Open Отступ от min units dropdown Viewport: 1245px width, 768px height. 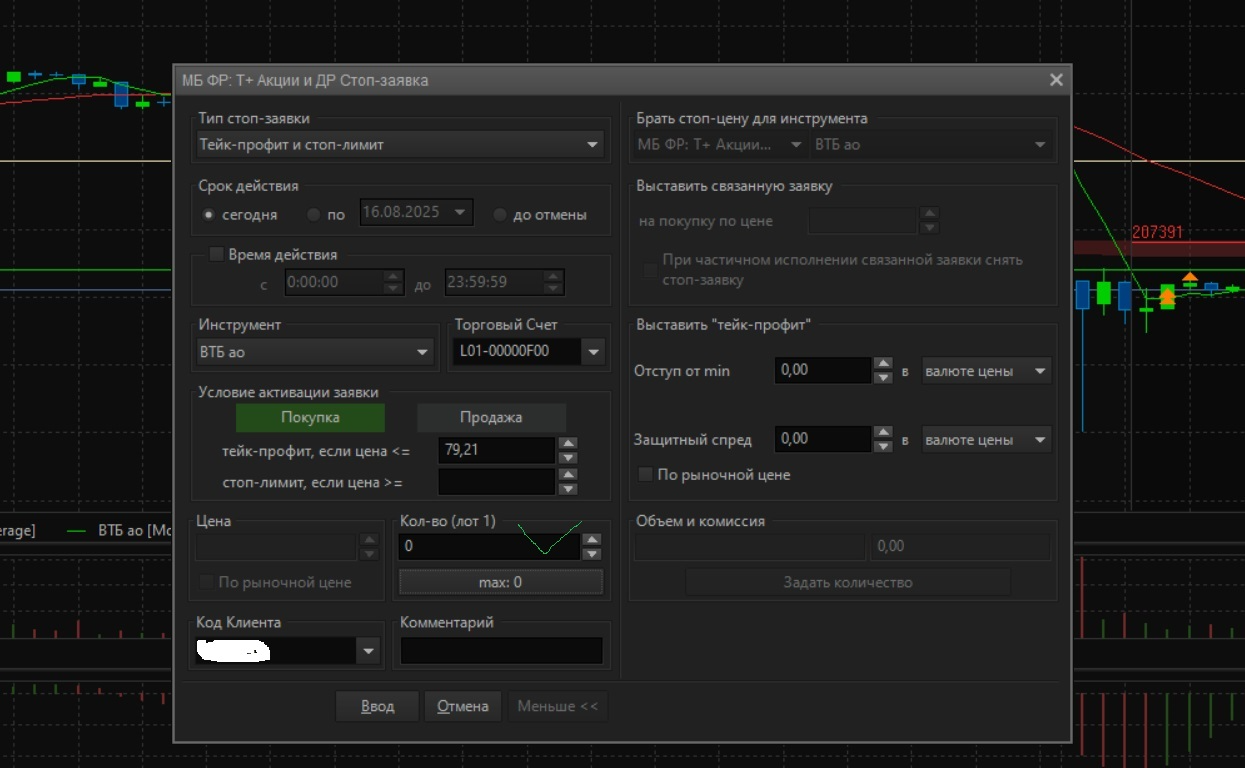(986, 371)
